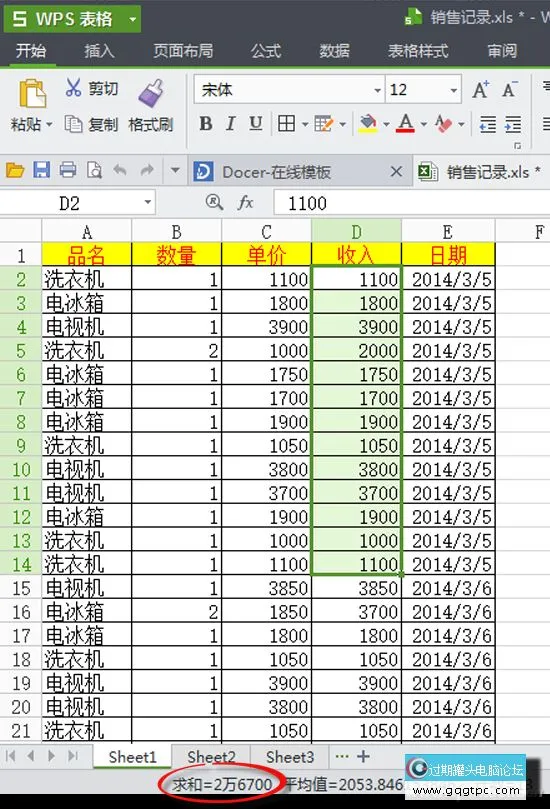The width and height of the screenshot is (550, 809).
Task: Open the 页面布局 ribbon tab
Action: 183,51
